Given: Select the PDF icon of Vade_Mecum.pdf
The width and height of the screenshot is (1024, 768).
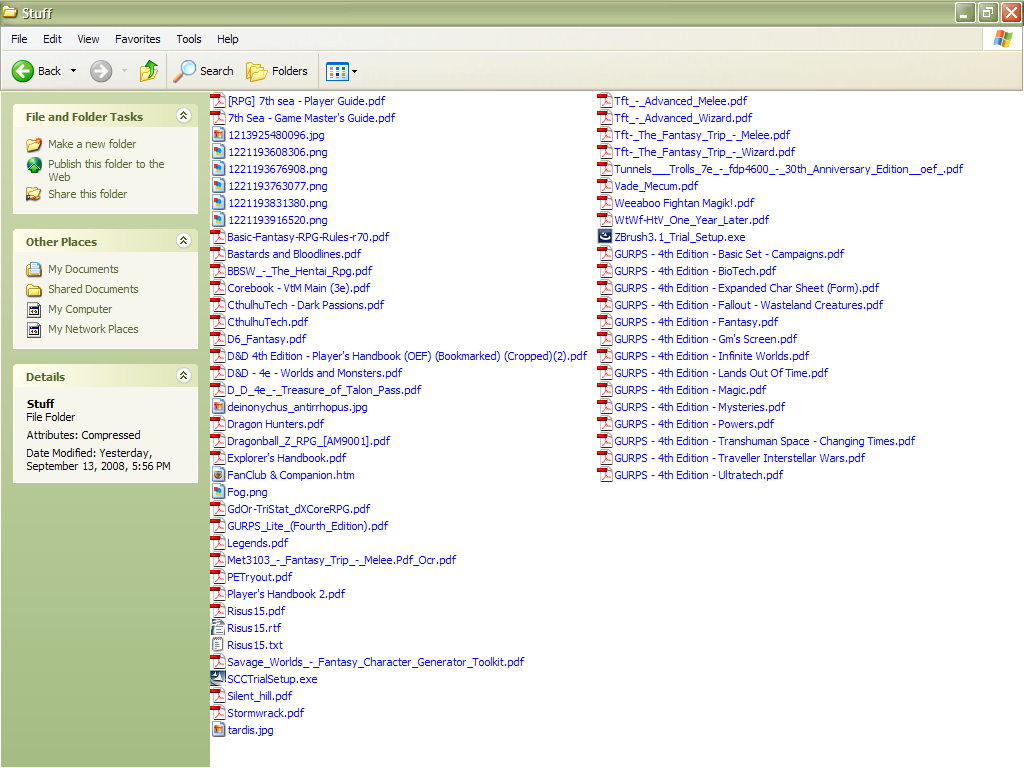Looking at the screenshot, I should [605, 186].
